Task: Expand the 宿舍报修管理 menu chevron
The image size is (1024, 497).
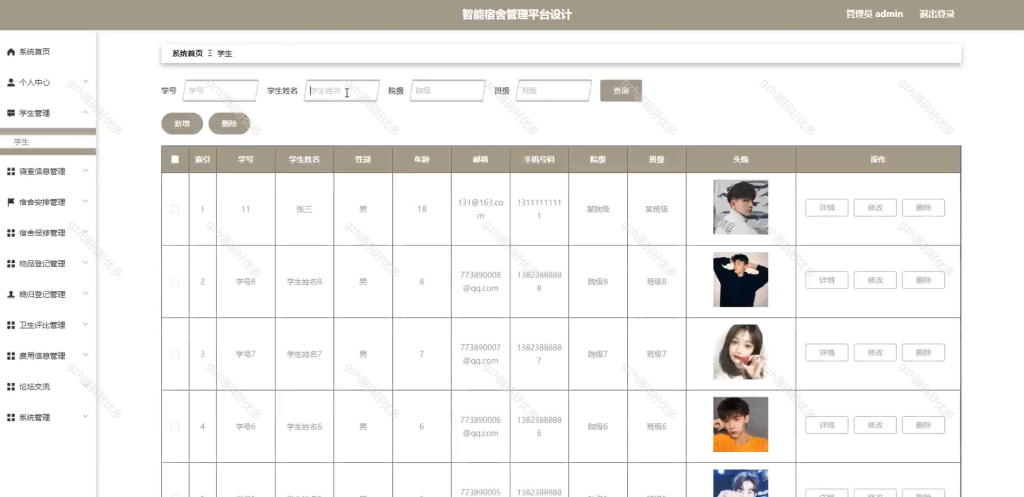Action: (86, 232)
